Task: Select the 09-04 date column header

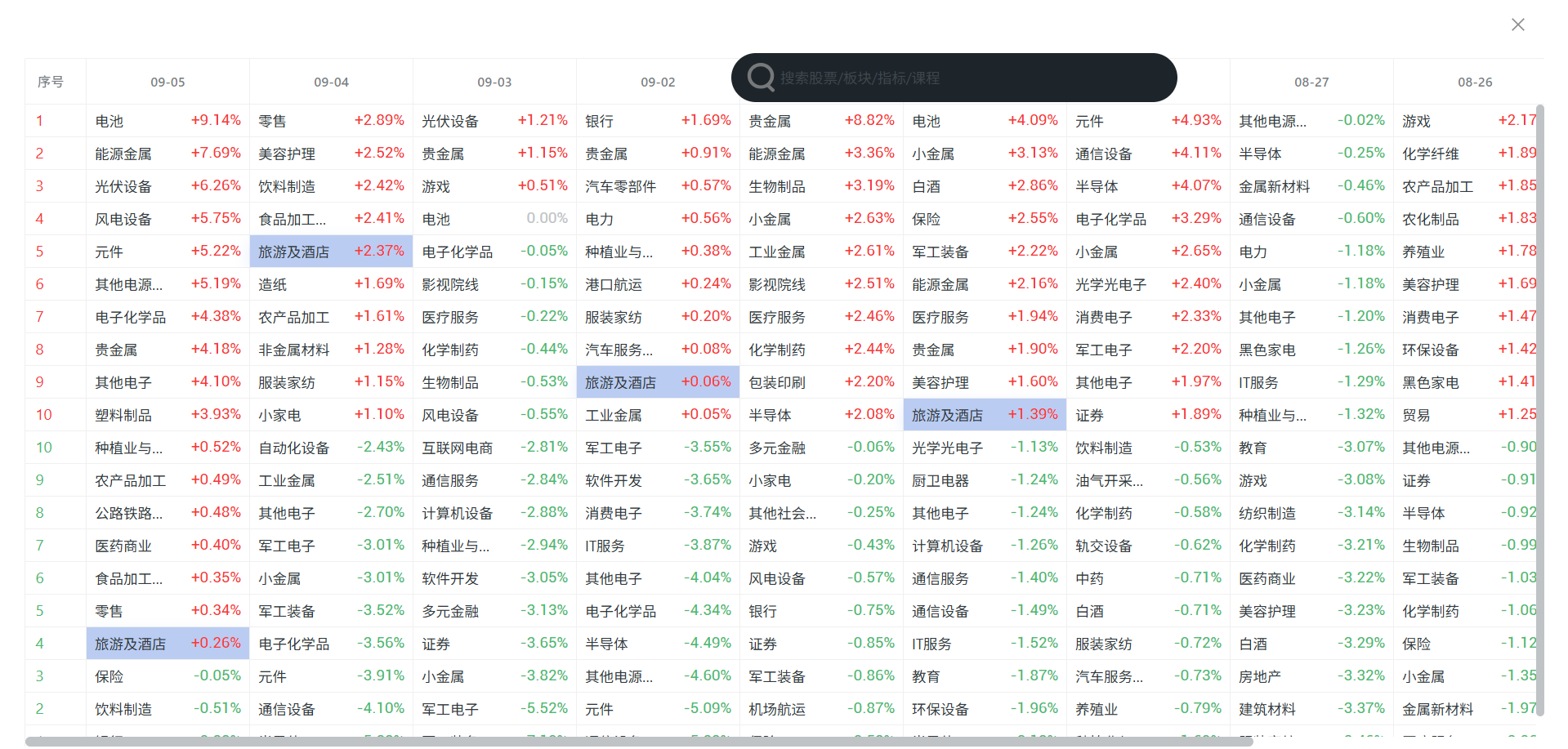Action: [331, 82]
